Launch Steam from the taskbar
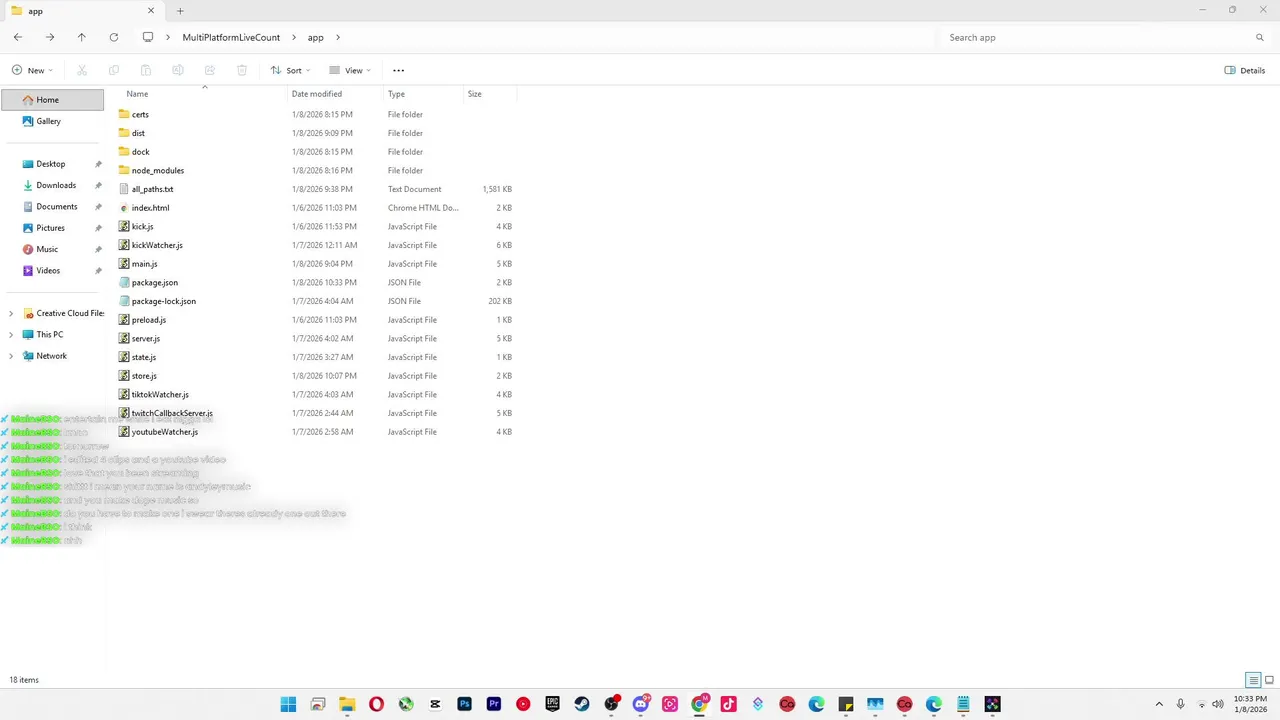 [581, 704]
